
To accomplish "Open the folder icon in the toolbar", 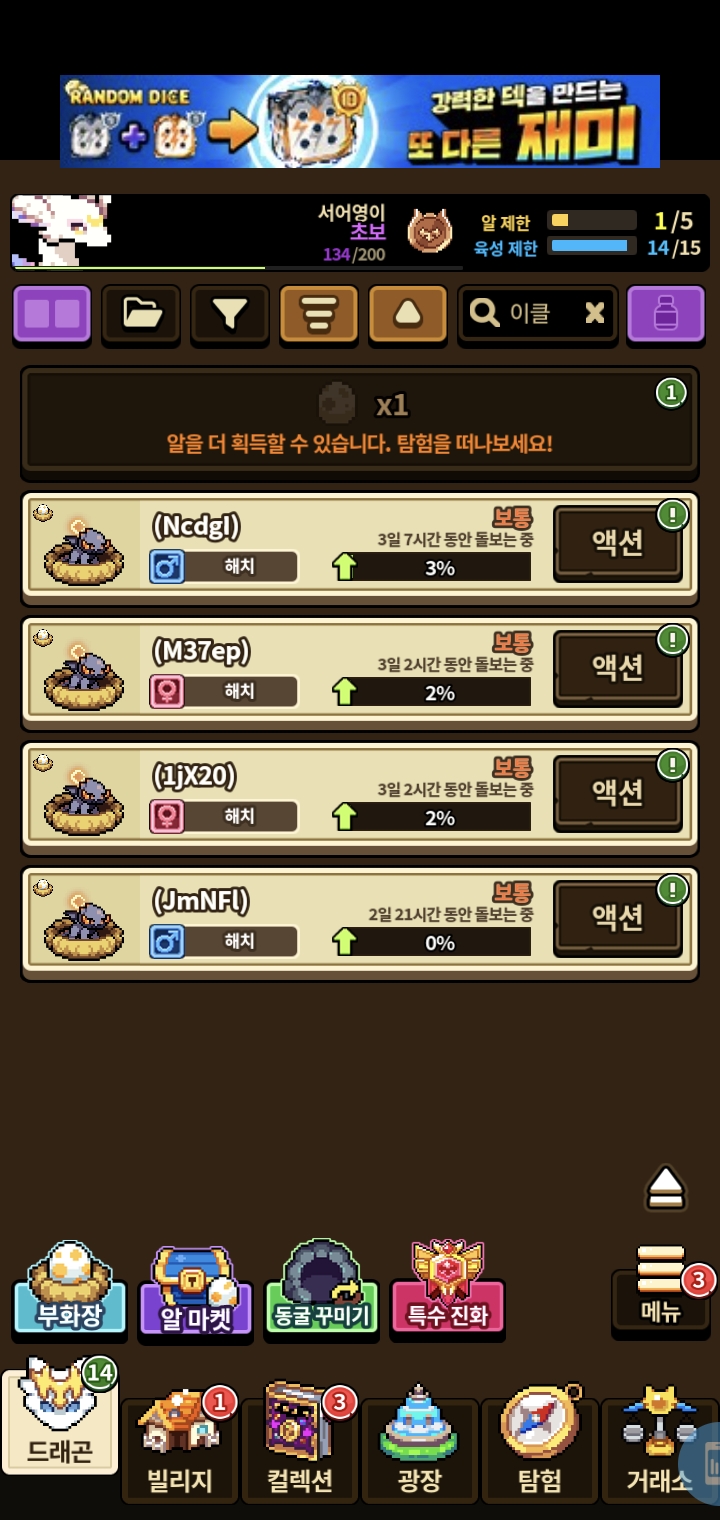I will point(141,315).
